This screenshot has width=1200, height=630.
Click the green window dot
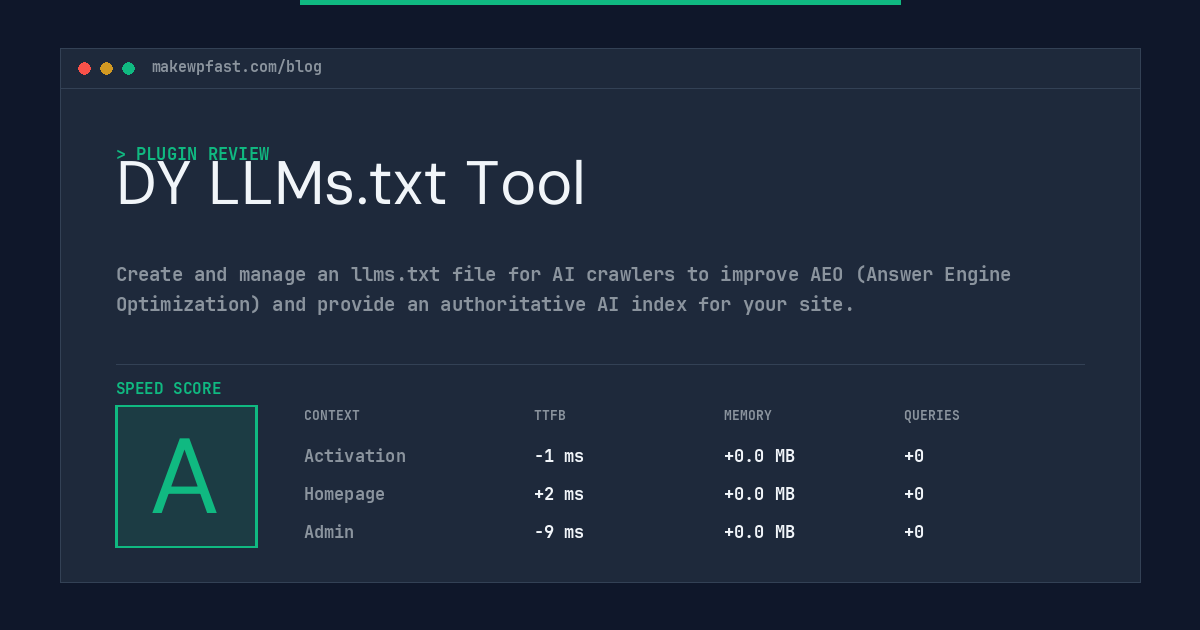[128, 68]
